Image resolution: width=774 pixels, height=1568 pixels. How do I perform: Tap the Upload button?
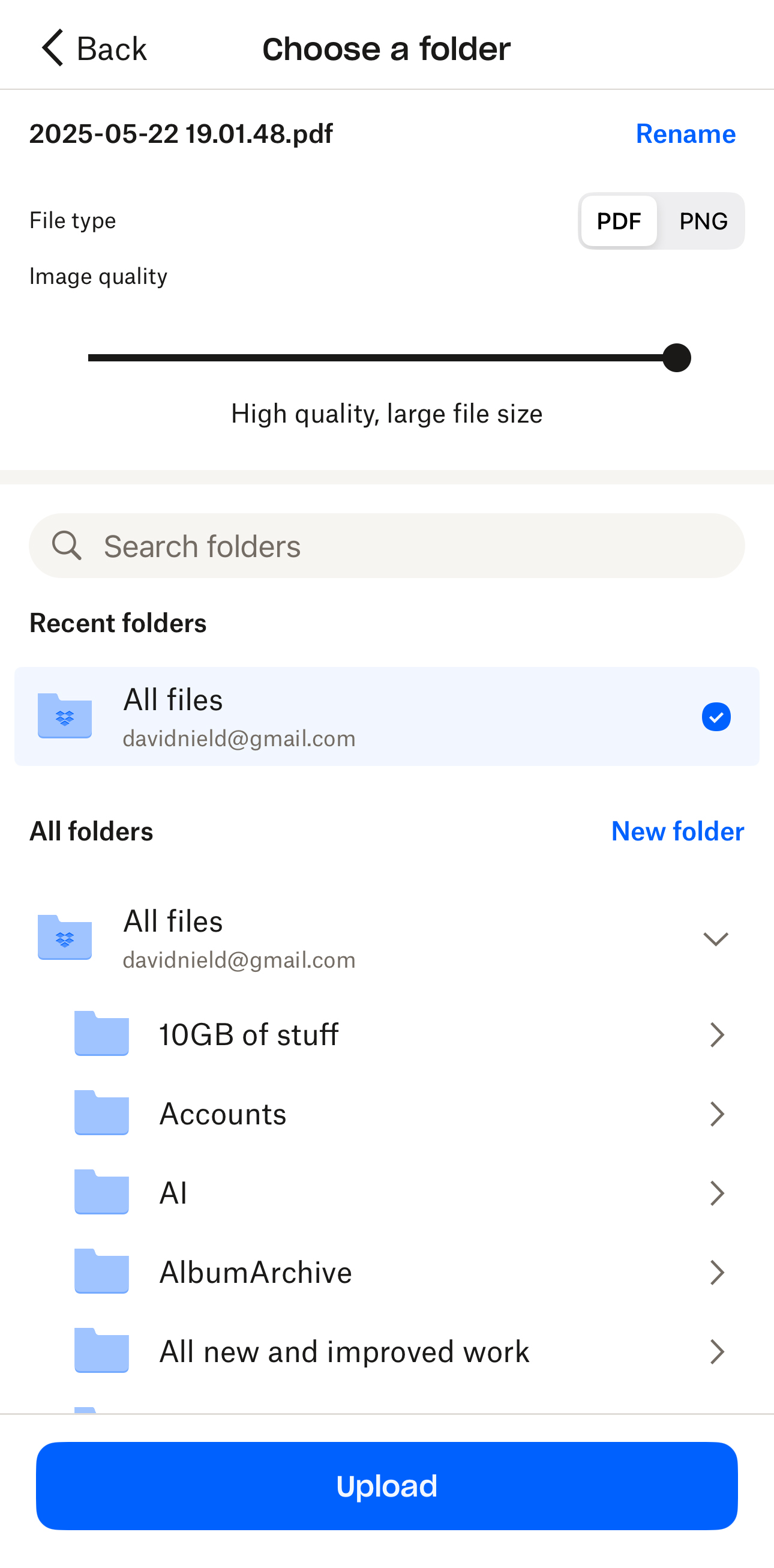(x=387, y=1485)
